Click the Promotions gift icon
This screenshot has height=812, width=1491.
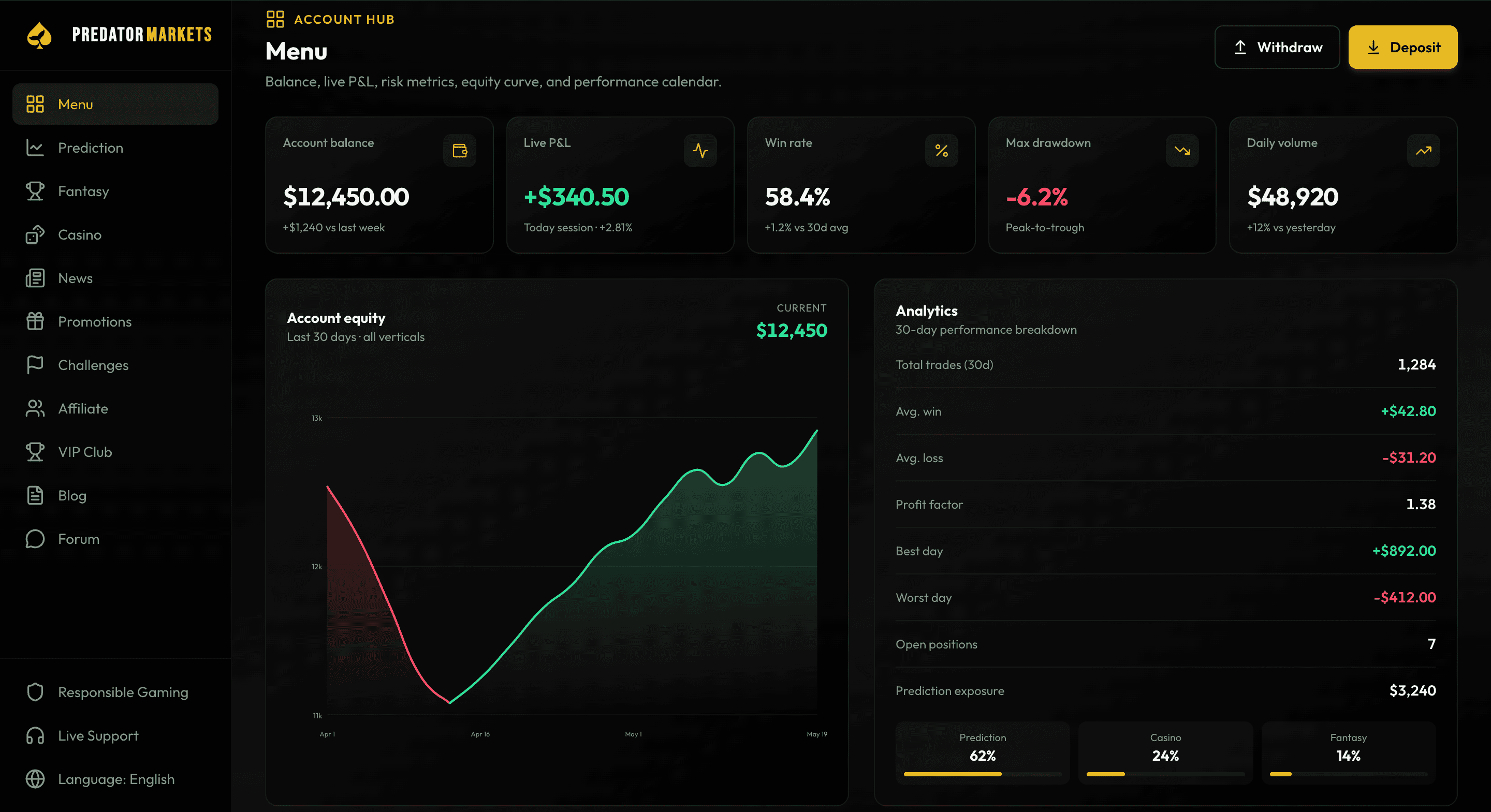[x=35, y=321]
